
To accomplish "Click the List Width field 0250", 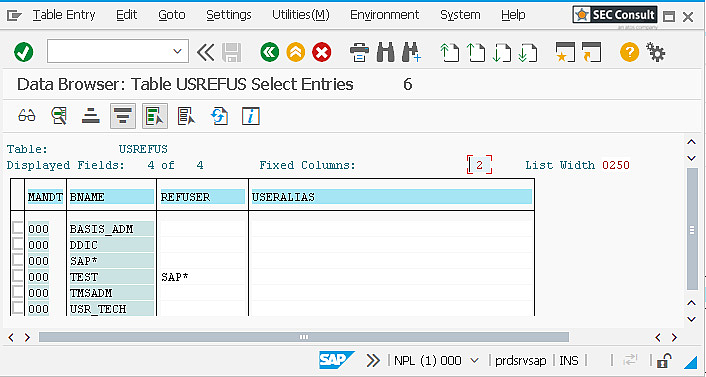I will [615, 165].
